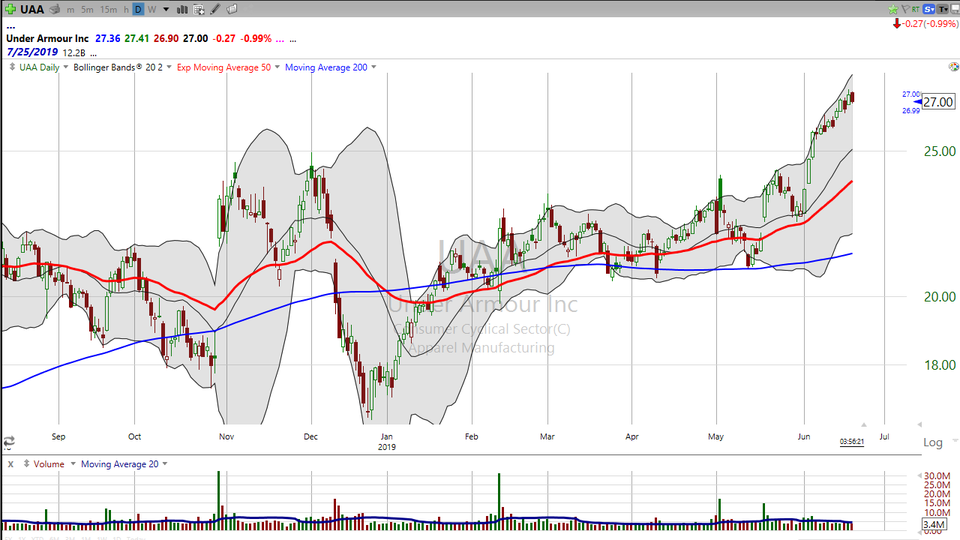
Task: Click the 30.0M volume axis label
Action: (937, 476)
